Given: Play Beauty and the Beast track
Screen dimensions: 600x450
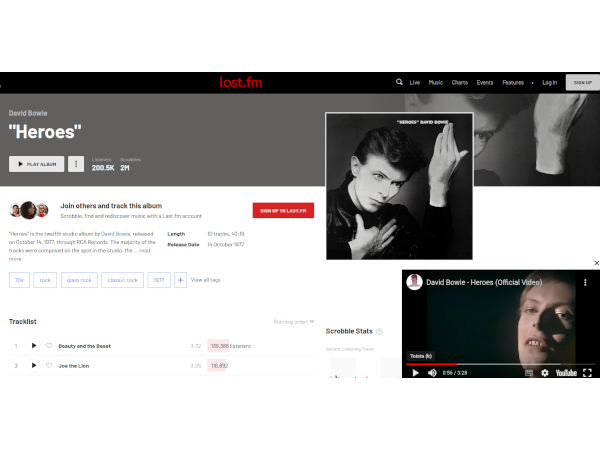Looking at the screenshot, I should [x=34, y=346].
